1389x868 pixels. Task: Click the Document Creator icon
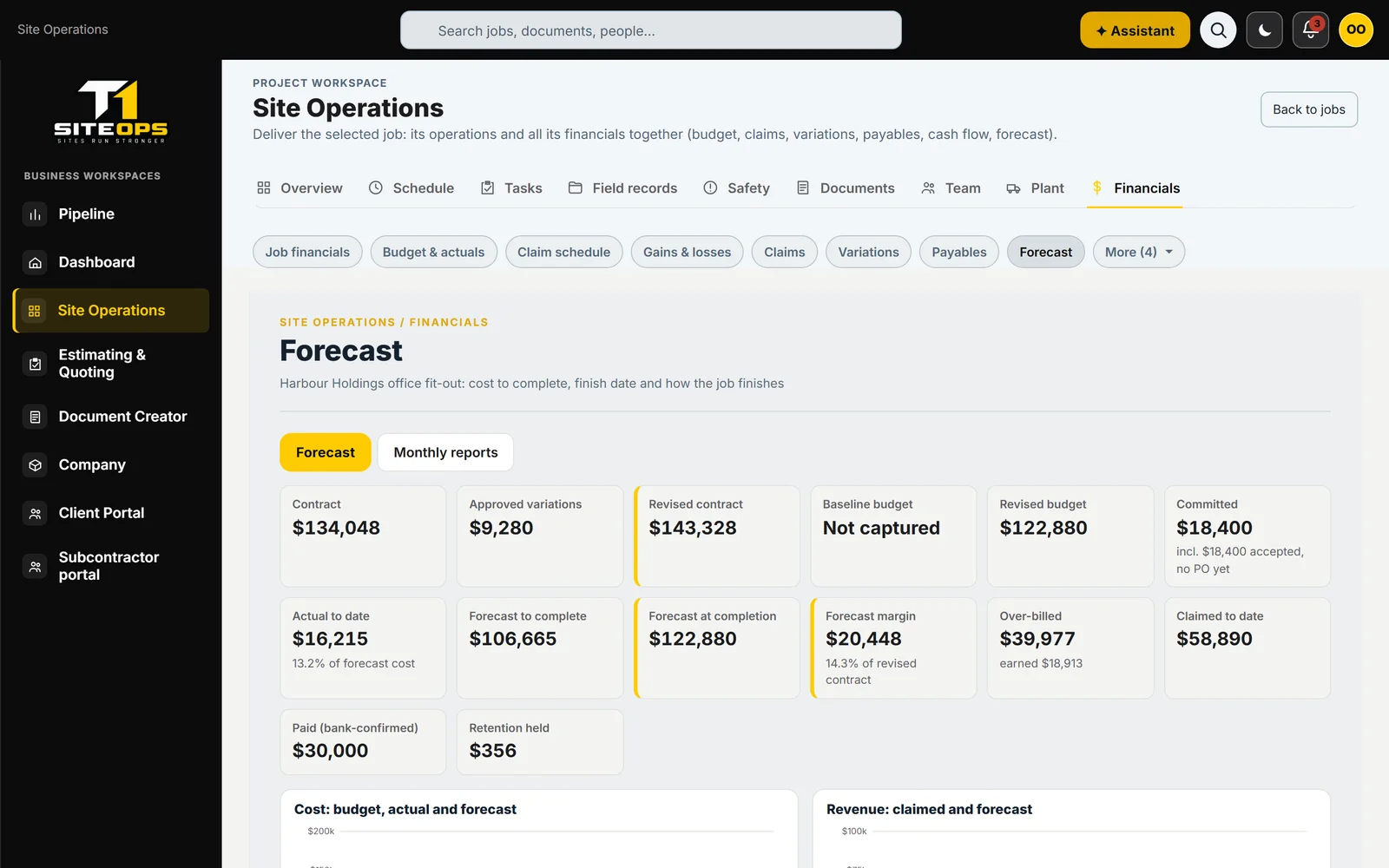coord(35,417)
